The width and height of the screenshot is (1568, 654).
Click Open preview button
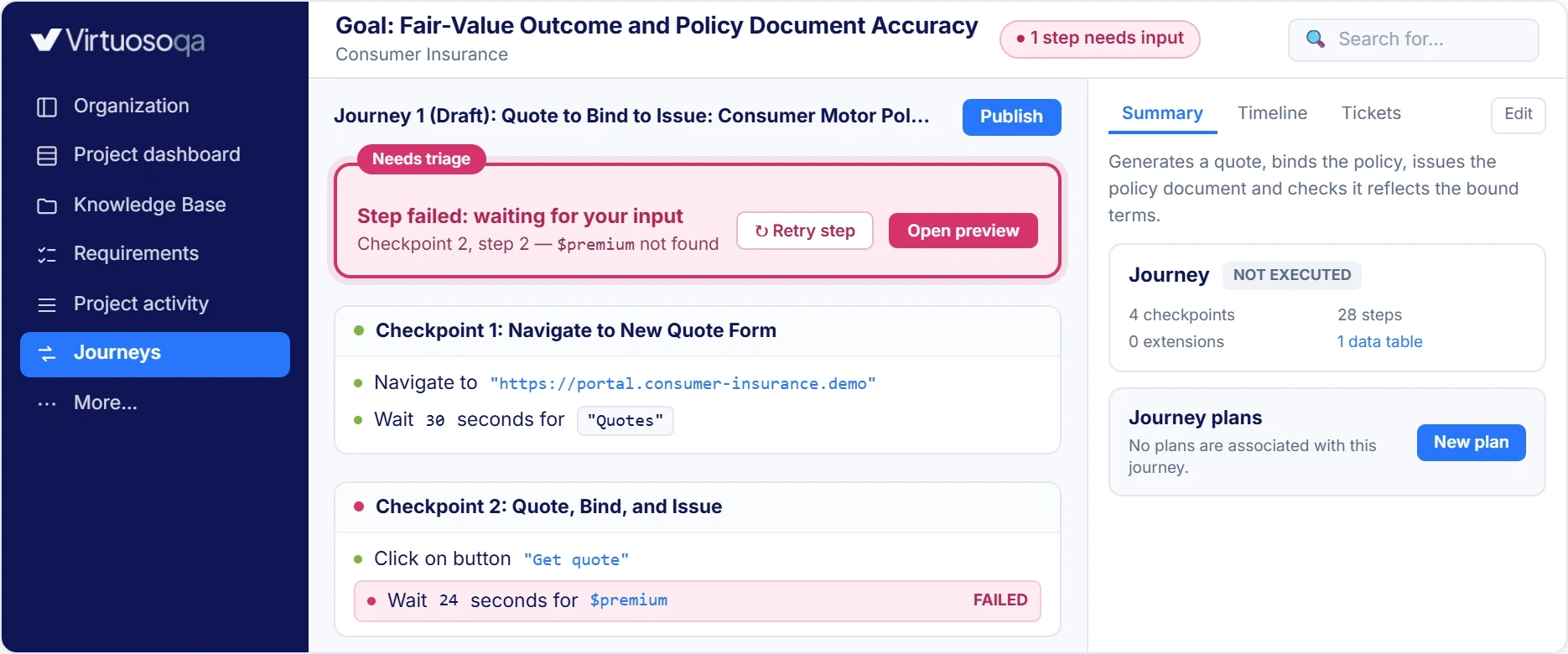[963, 231]
